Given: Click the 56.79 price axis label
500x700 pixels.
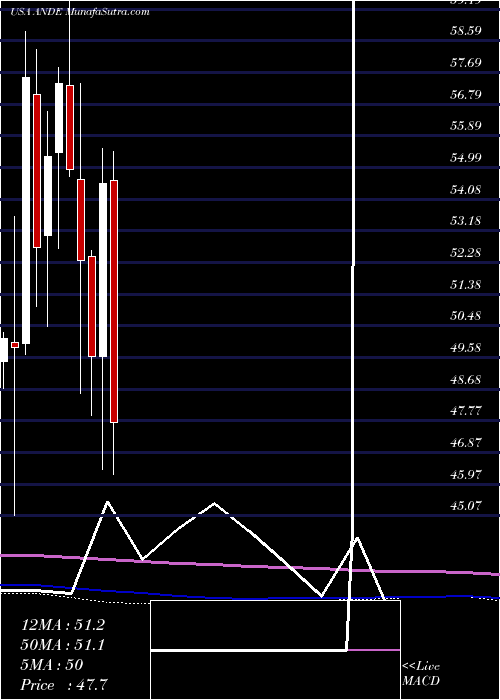Looking at the screenshot, I should coord(466,95).
